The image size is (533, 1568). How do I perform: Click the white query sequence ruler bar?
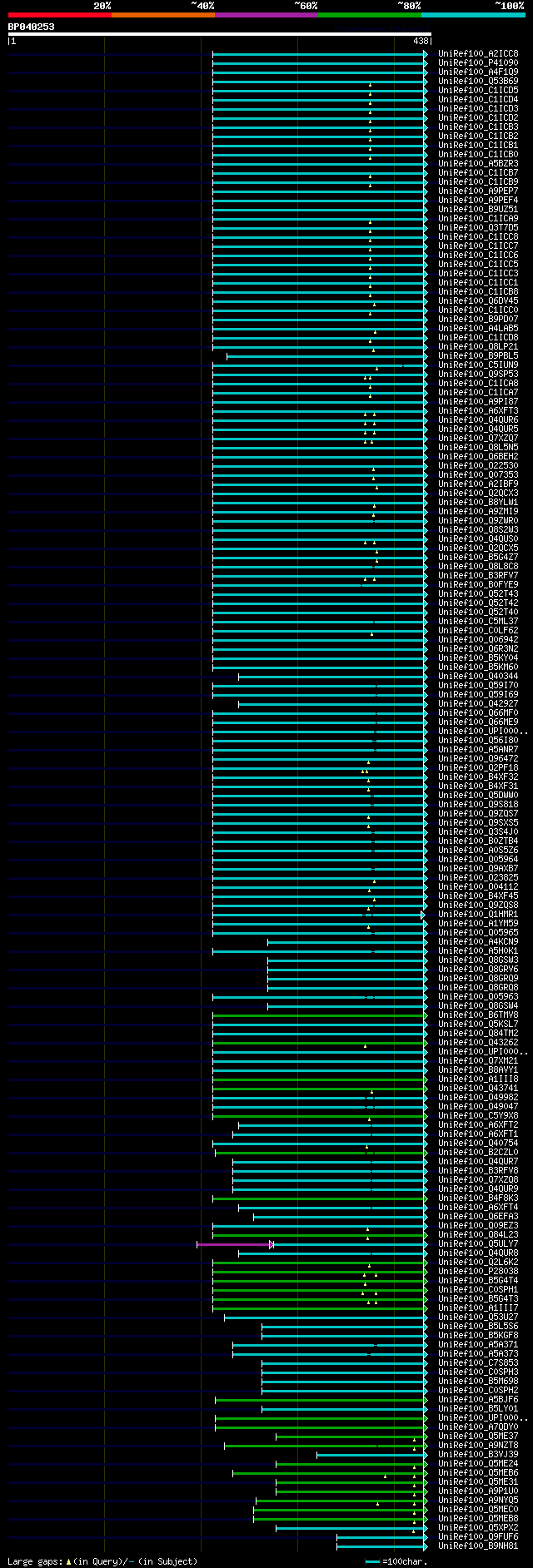[220, 34]
